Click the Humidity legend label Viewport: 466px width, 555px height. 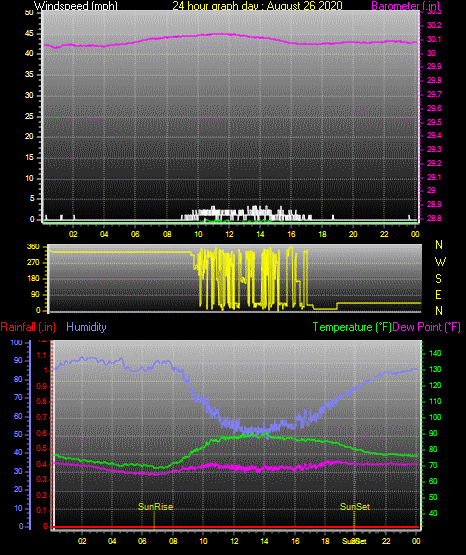pos(86,327)
